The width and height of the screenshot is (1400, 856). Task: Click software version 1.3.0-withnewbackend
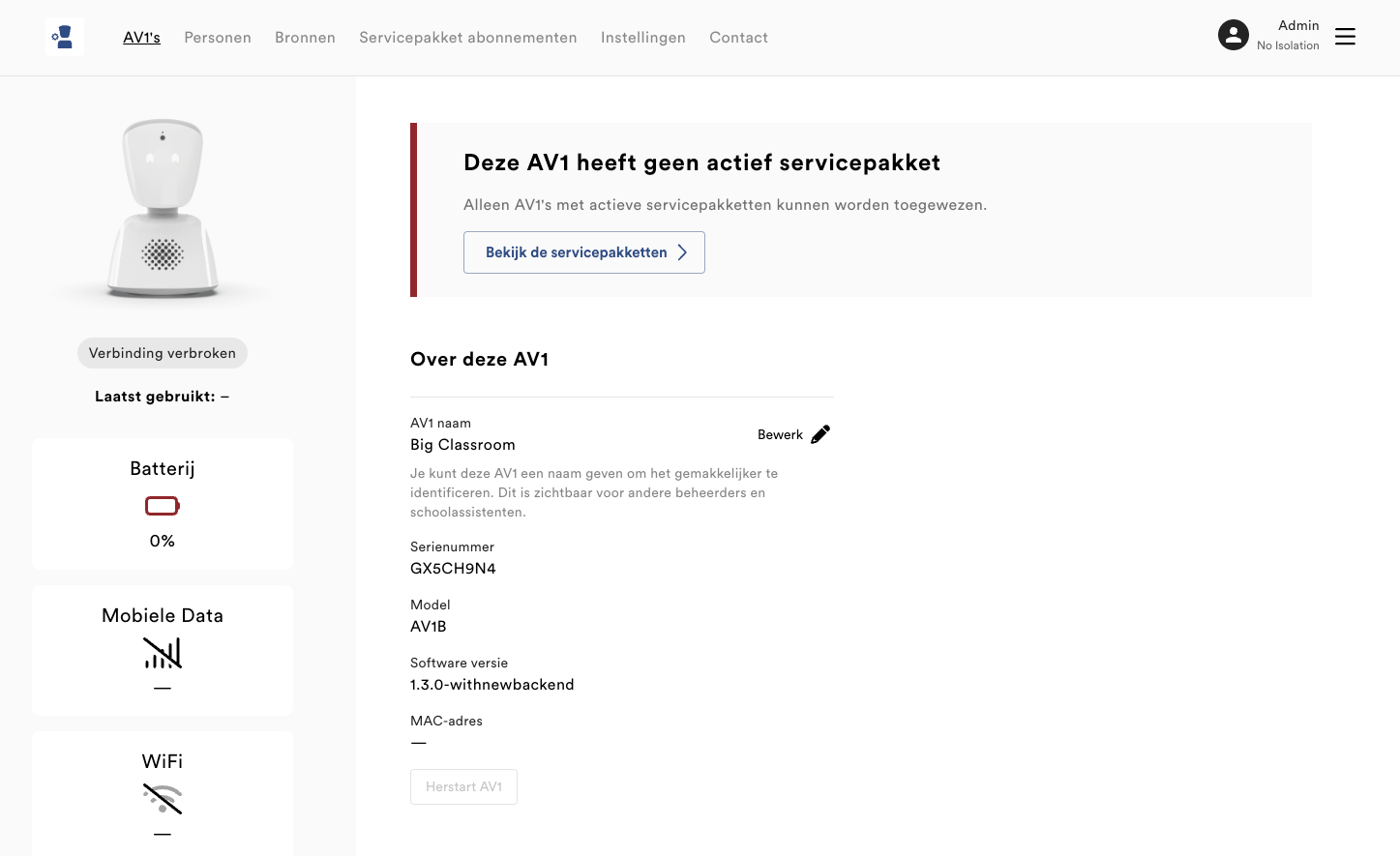click(492, 685)
